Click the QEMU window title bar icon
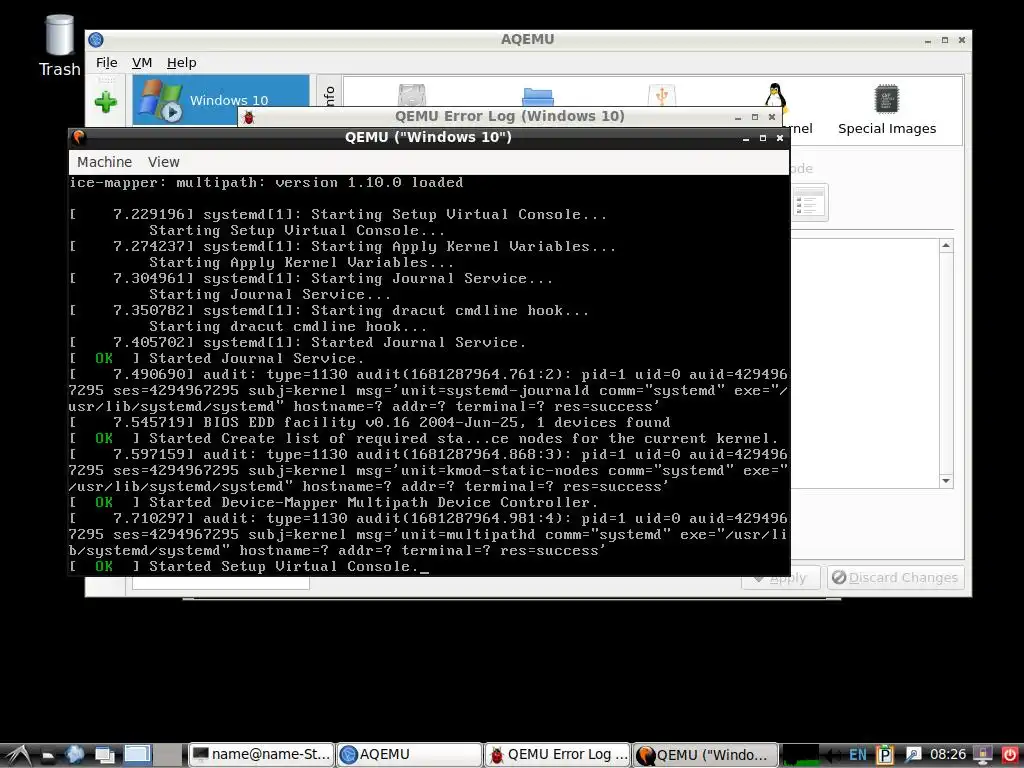Viewport: 1024px width, 768px height. pos(79,137)
